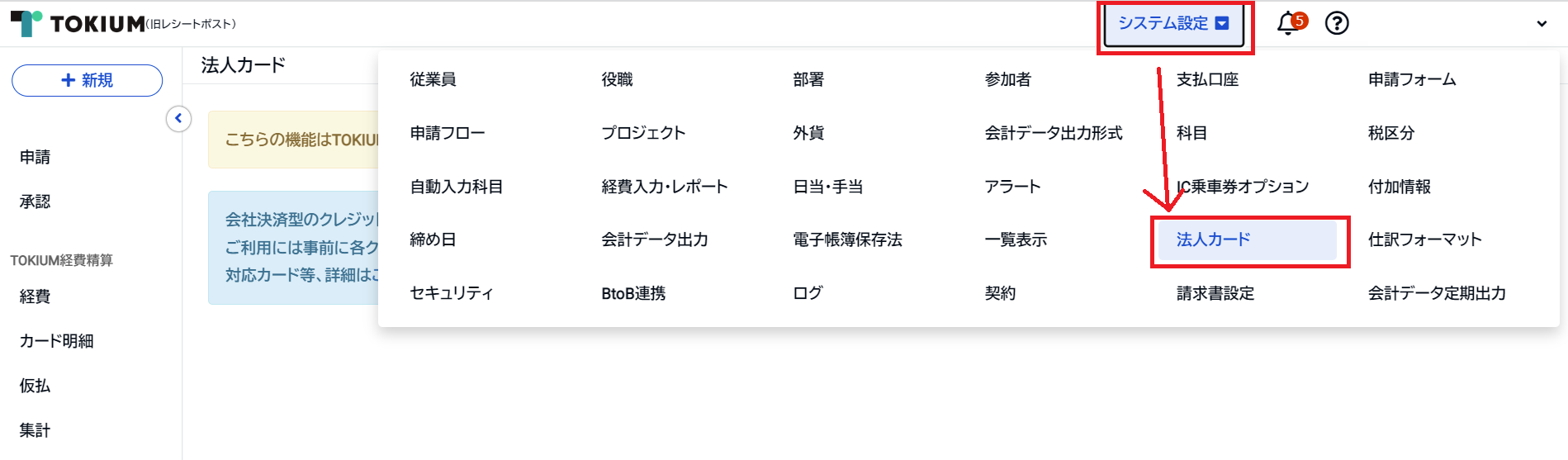Open the システム設定 dropdown

(x=1174, y=24)
